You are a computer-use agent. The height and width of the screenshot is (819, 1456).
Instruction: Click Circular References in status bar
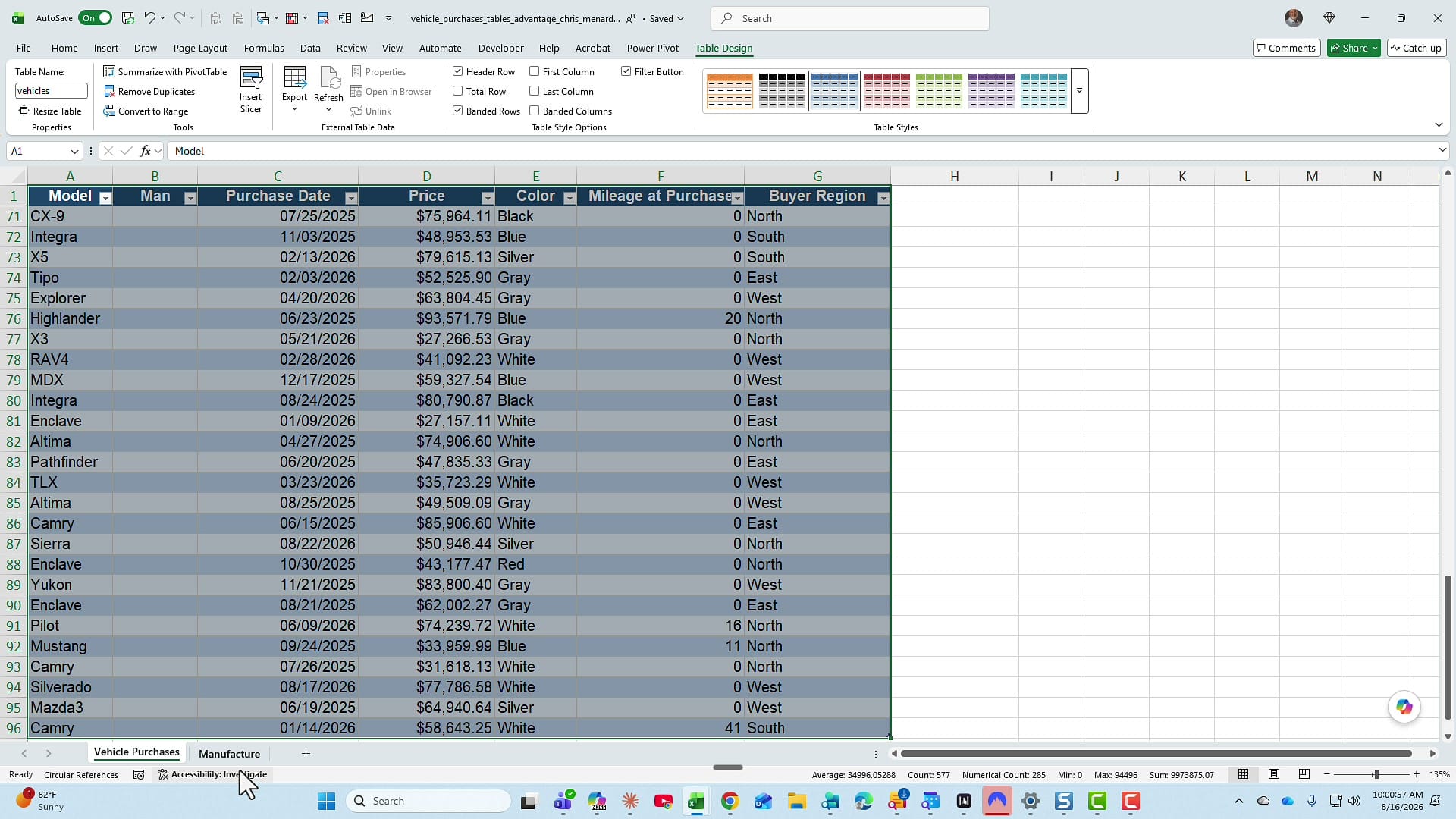(x=81, y=774)
